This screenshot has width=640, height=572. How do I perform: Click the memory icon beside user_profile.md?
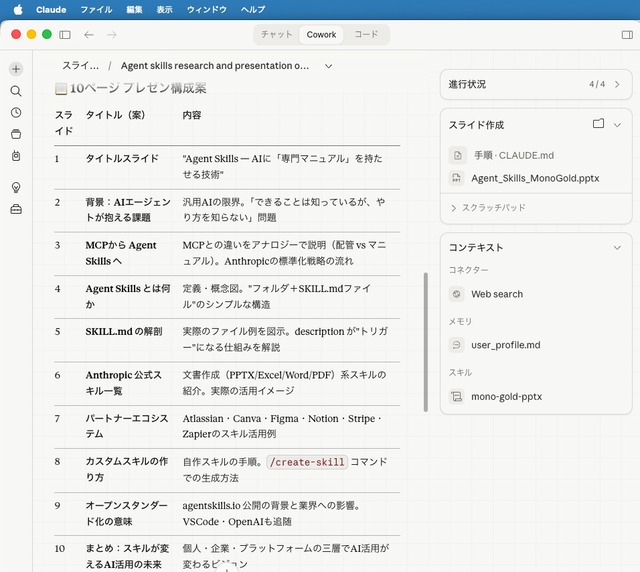457,345
